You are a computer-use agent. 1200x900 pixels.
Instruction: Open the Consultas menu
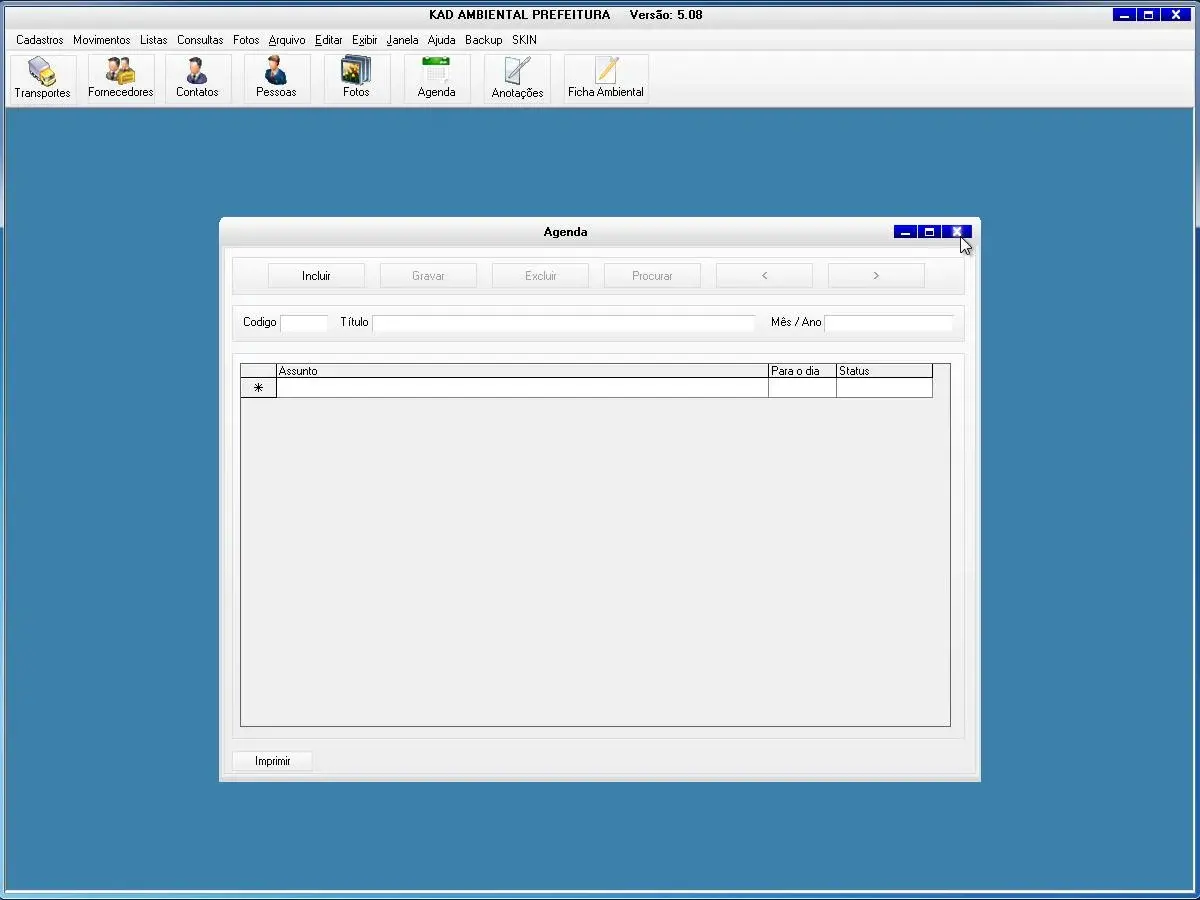[x=200, y=40]
